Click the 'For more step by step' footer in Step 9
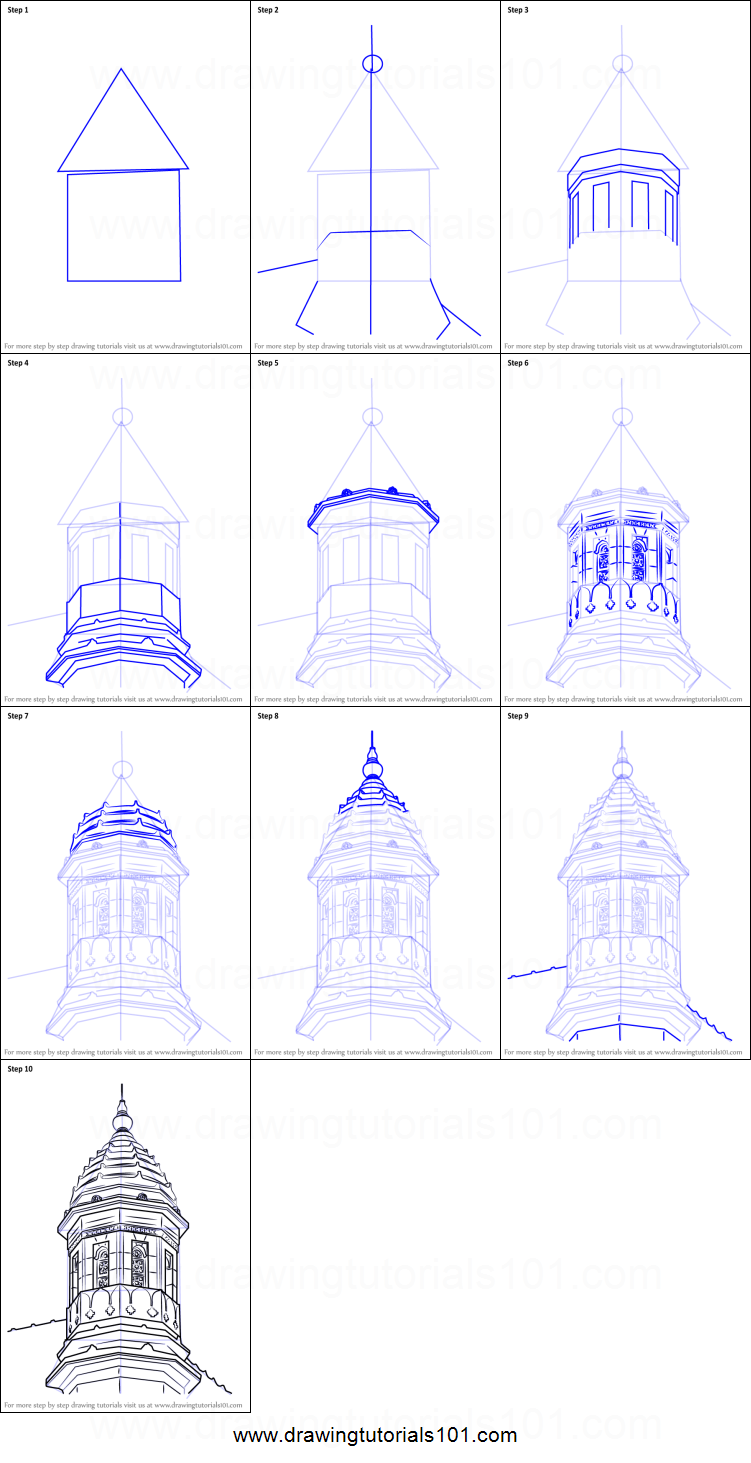Viewport: 751px width, 1463px height. click(x=623, y=1052)
